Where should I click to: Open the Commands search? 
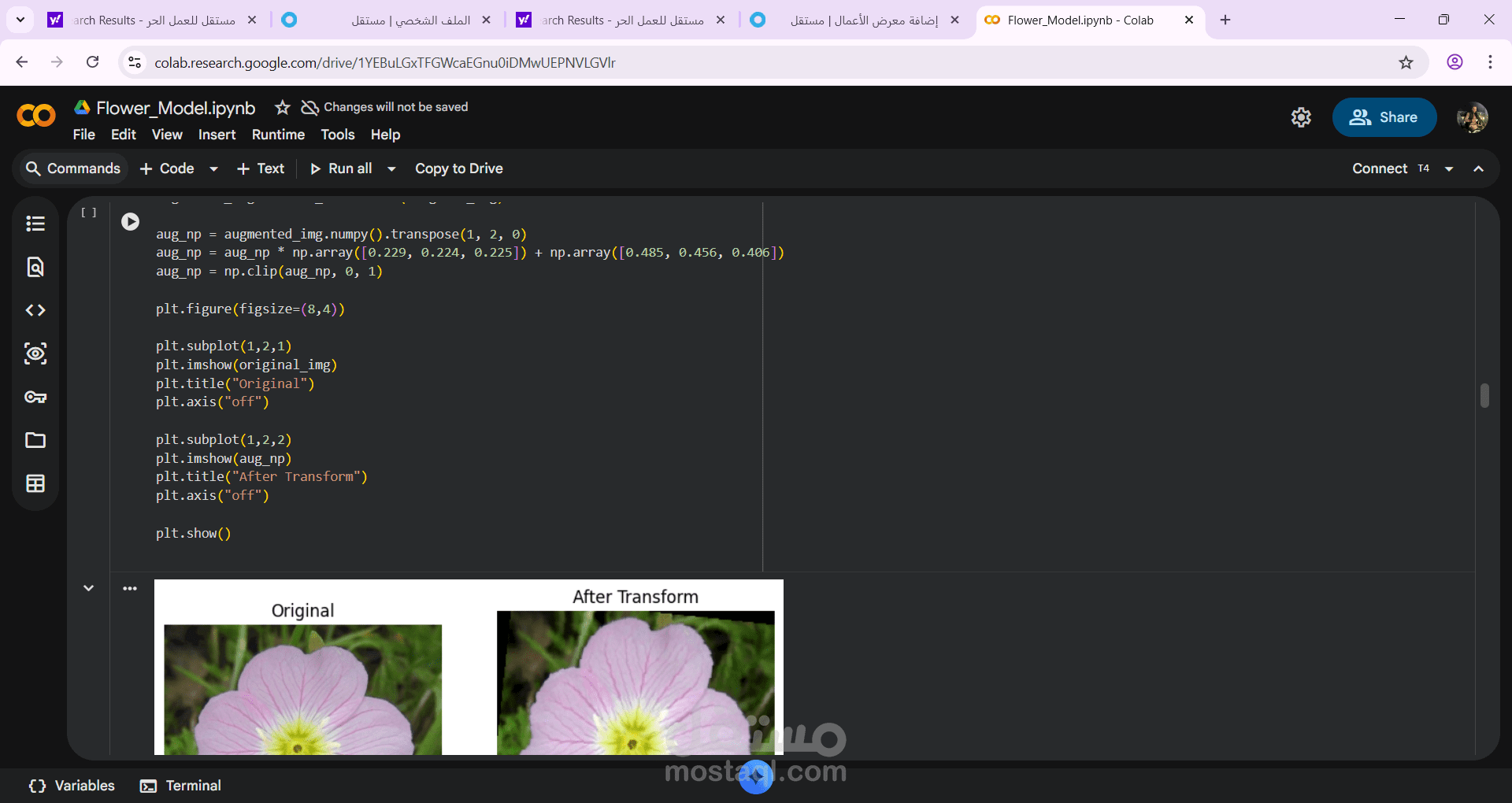pyautogui.click(x=72, y=168)
